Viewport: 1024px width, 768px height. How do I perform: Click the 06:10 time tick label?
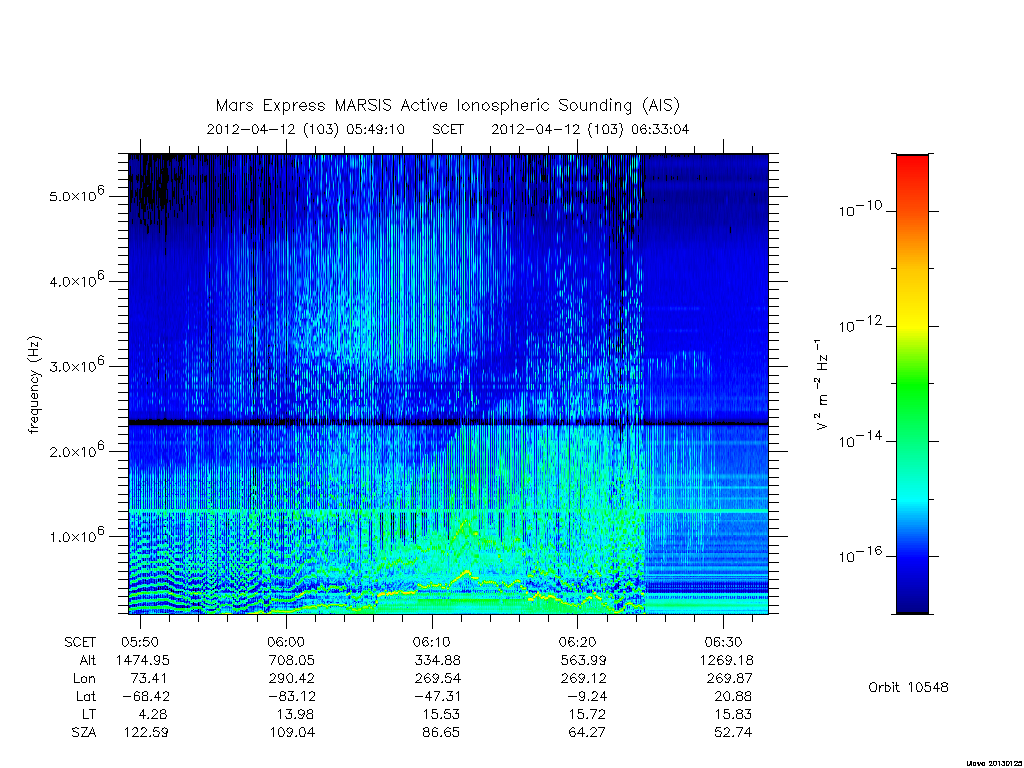[x=432, y=642]
